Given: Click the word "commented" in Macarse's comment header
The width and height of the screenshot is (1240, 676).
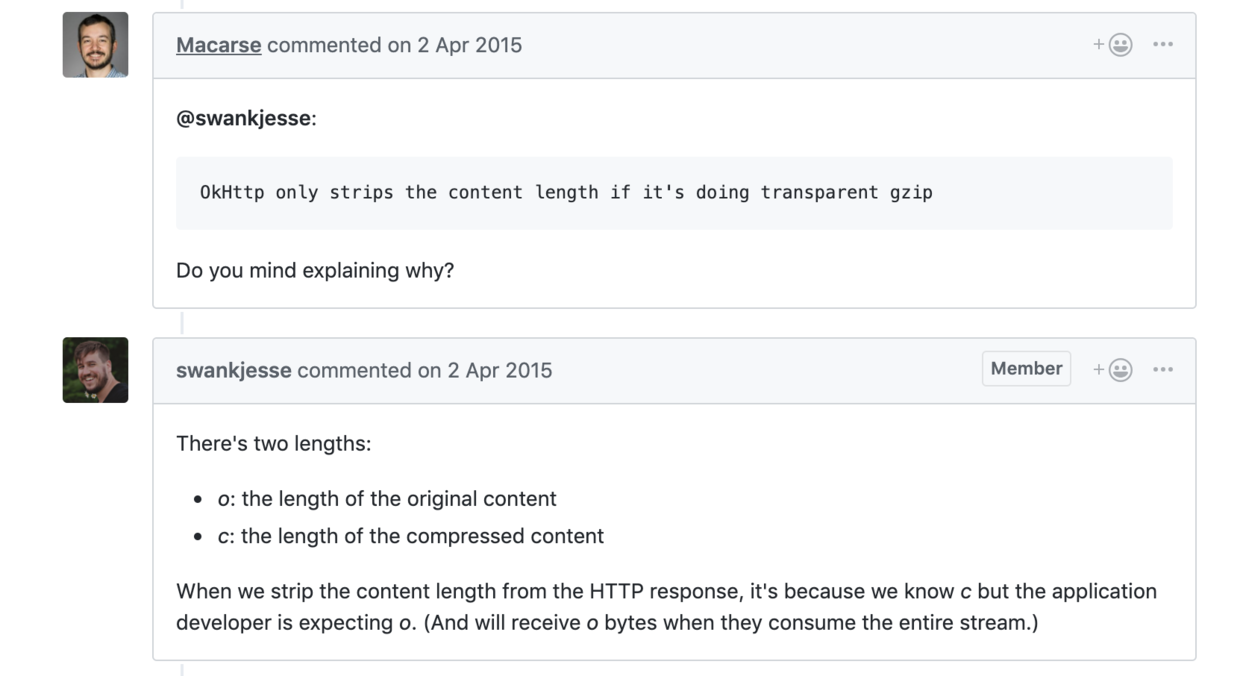Looking at the screenshot, I should pyautogui.click(x=324, y=45).
